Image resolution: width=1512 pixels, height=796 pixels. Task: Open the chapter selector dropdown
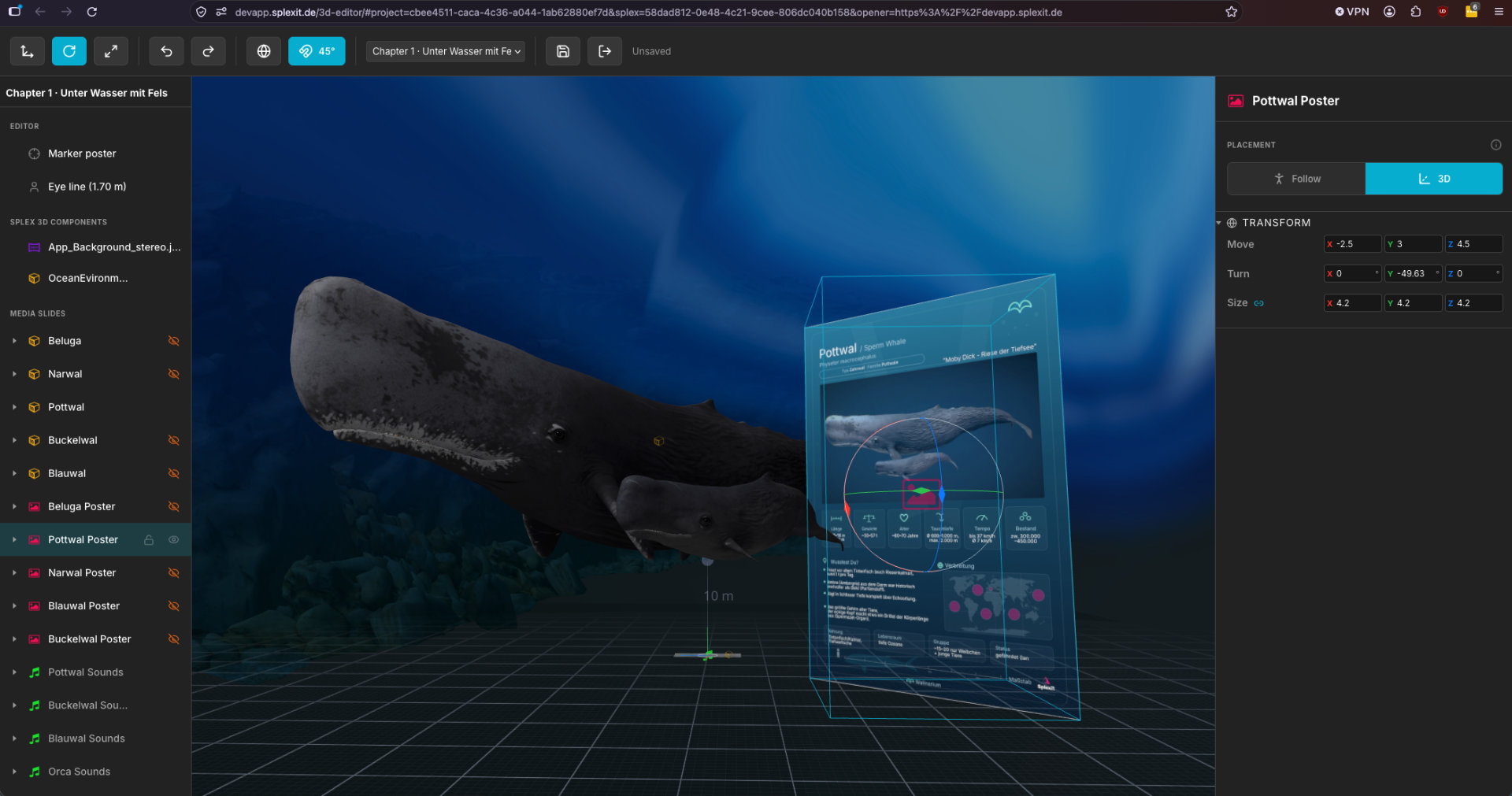446,51
